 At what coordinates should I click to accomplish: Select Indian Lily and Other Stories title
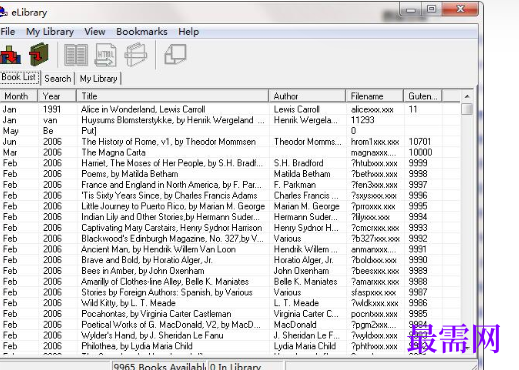click(x=170, y=217)
